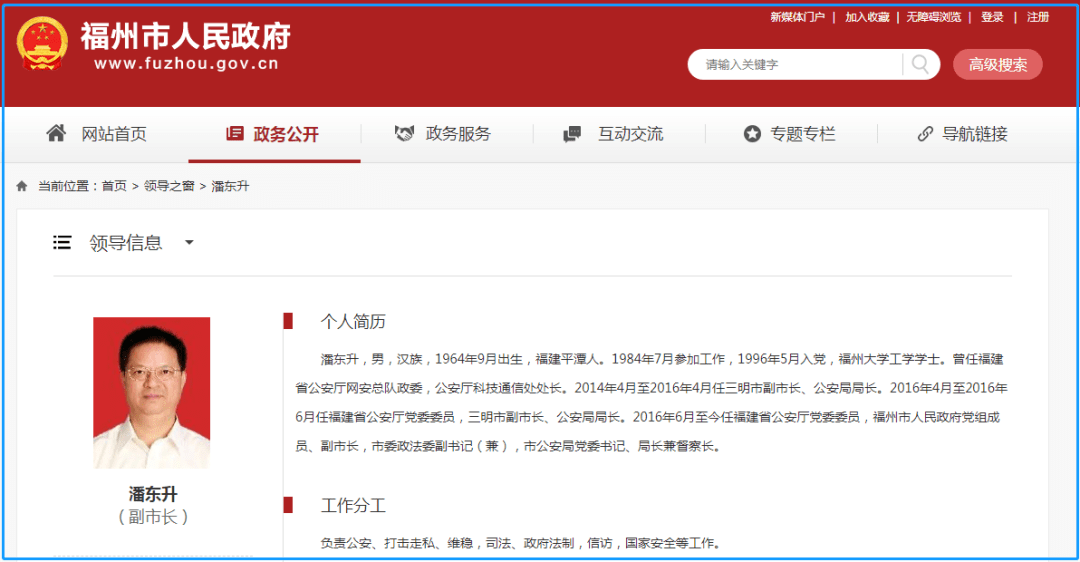1080x562 pixels.
Task: Click the breadcrumb home icon
Action: pyautogui.click(x=22, y=186)
